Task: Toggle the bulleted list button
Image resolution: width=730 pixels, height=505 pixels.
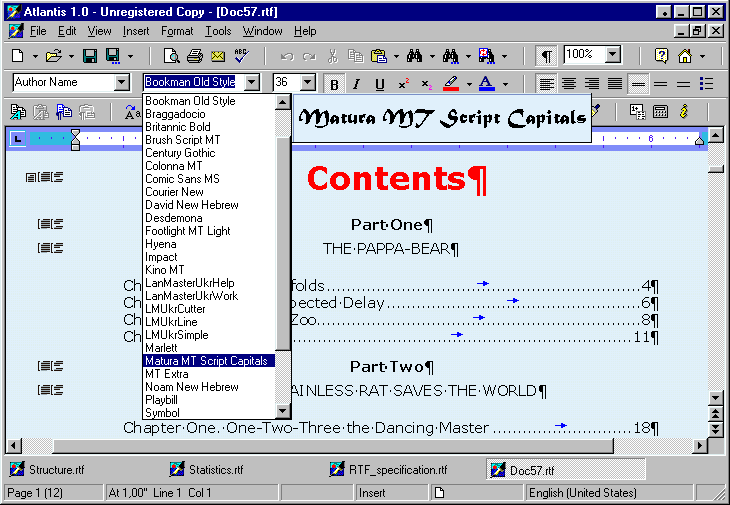Action: 707,84
